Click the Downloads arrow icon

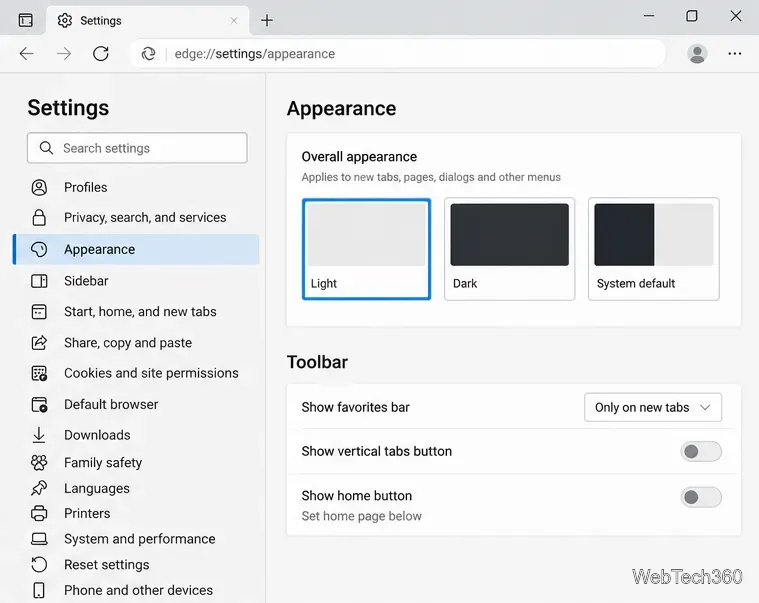click(39, 435)
